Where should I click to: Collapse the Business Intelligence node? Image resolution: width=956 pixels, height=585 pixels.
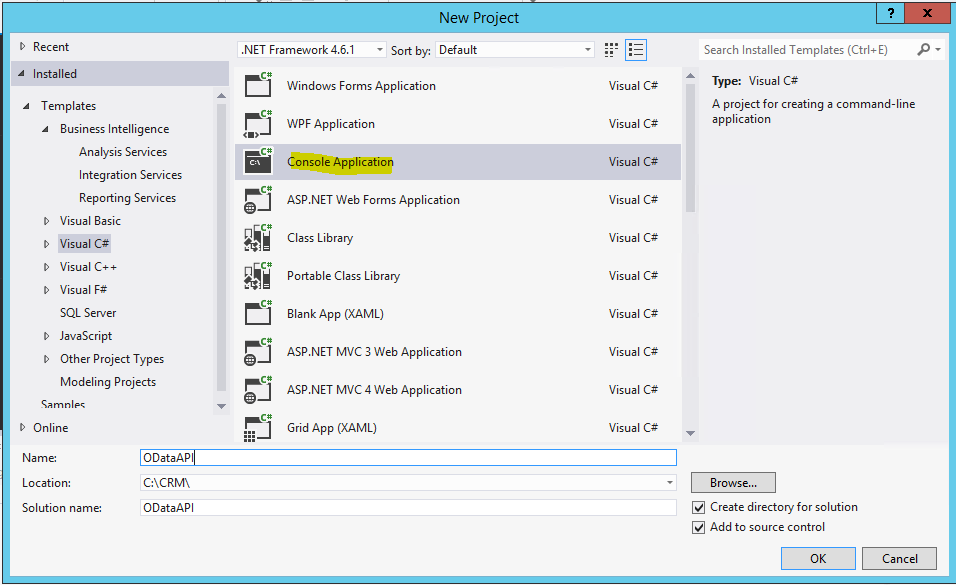tap(45, 129)
